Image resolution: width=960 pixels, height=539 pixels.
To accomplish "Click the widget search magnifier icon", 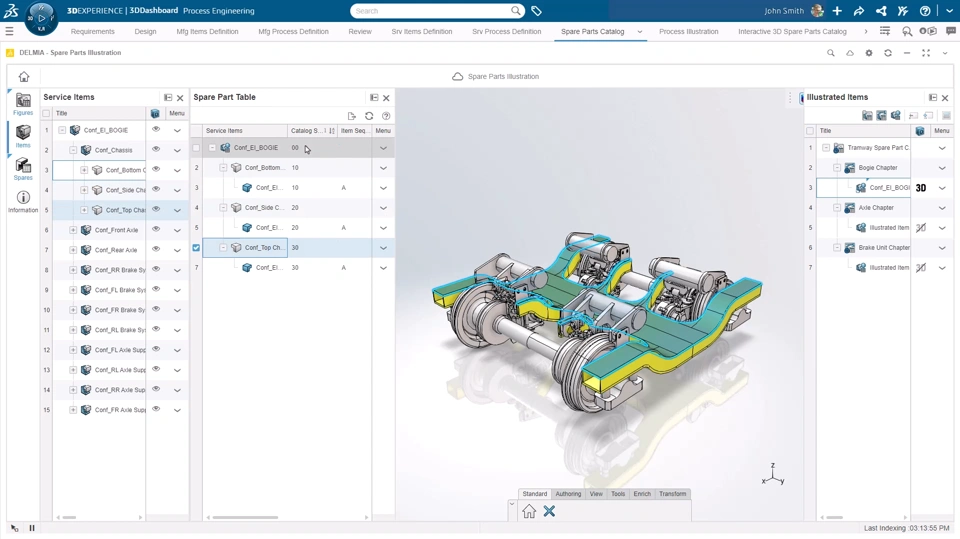I will (x=831, y=53).
